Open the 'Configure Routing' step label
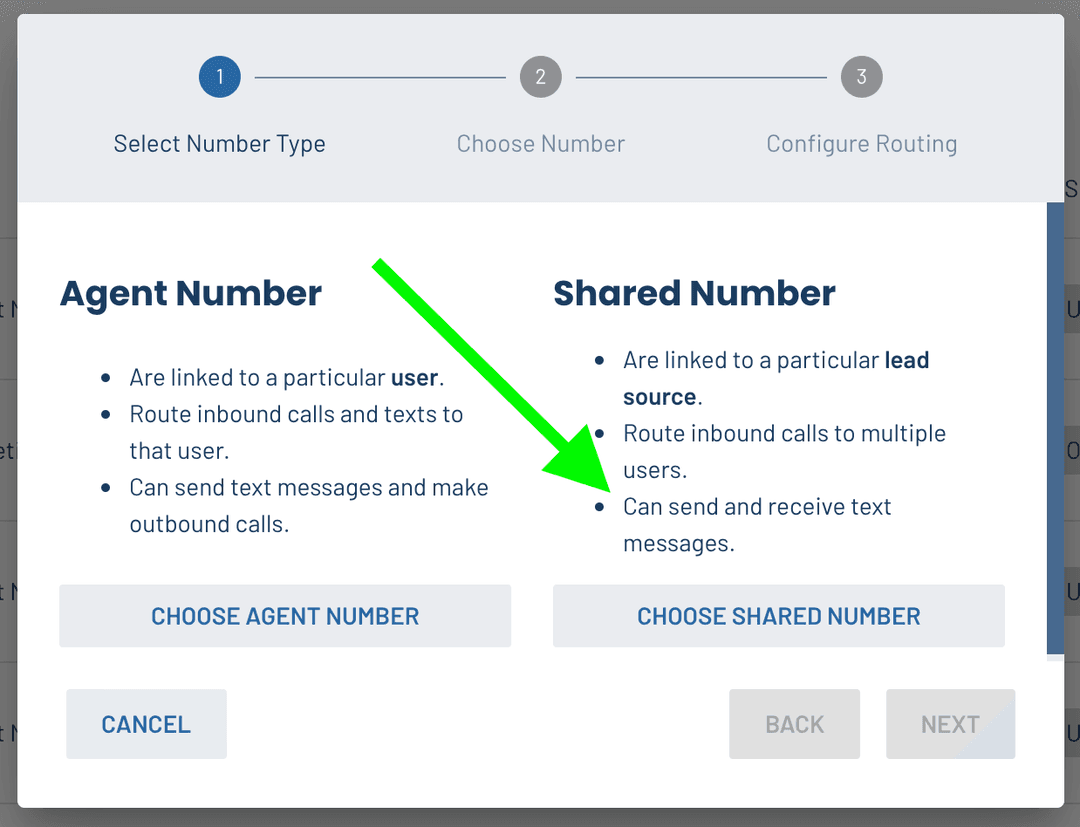 click(862, 144)
